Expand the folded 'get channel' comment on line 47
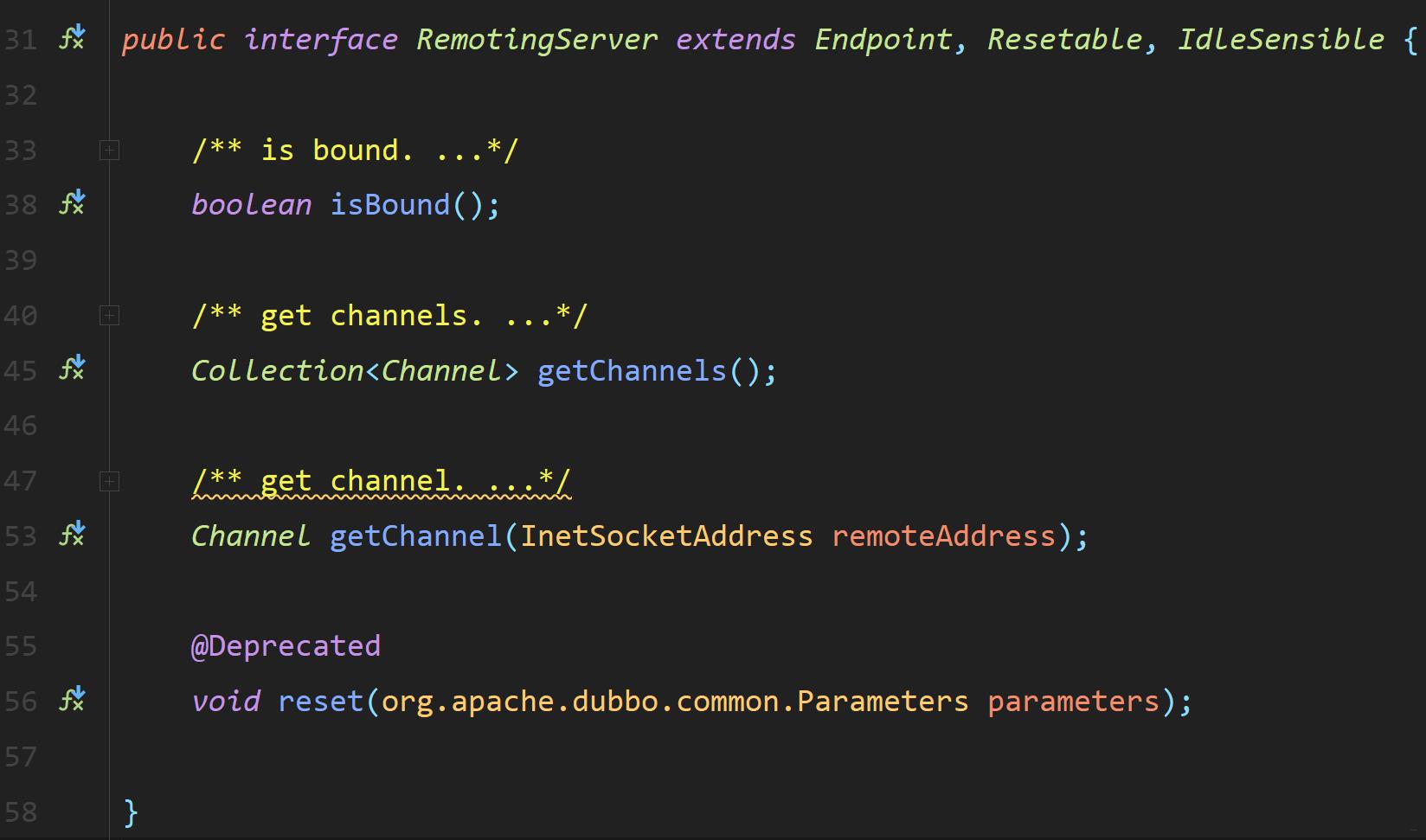This screenshot has width=1426, height=840. pos(109,481)
